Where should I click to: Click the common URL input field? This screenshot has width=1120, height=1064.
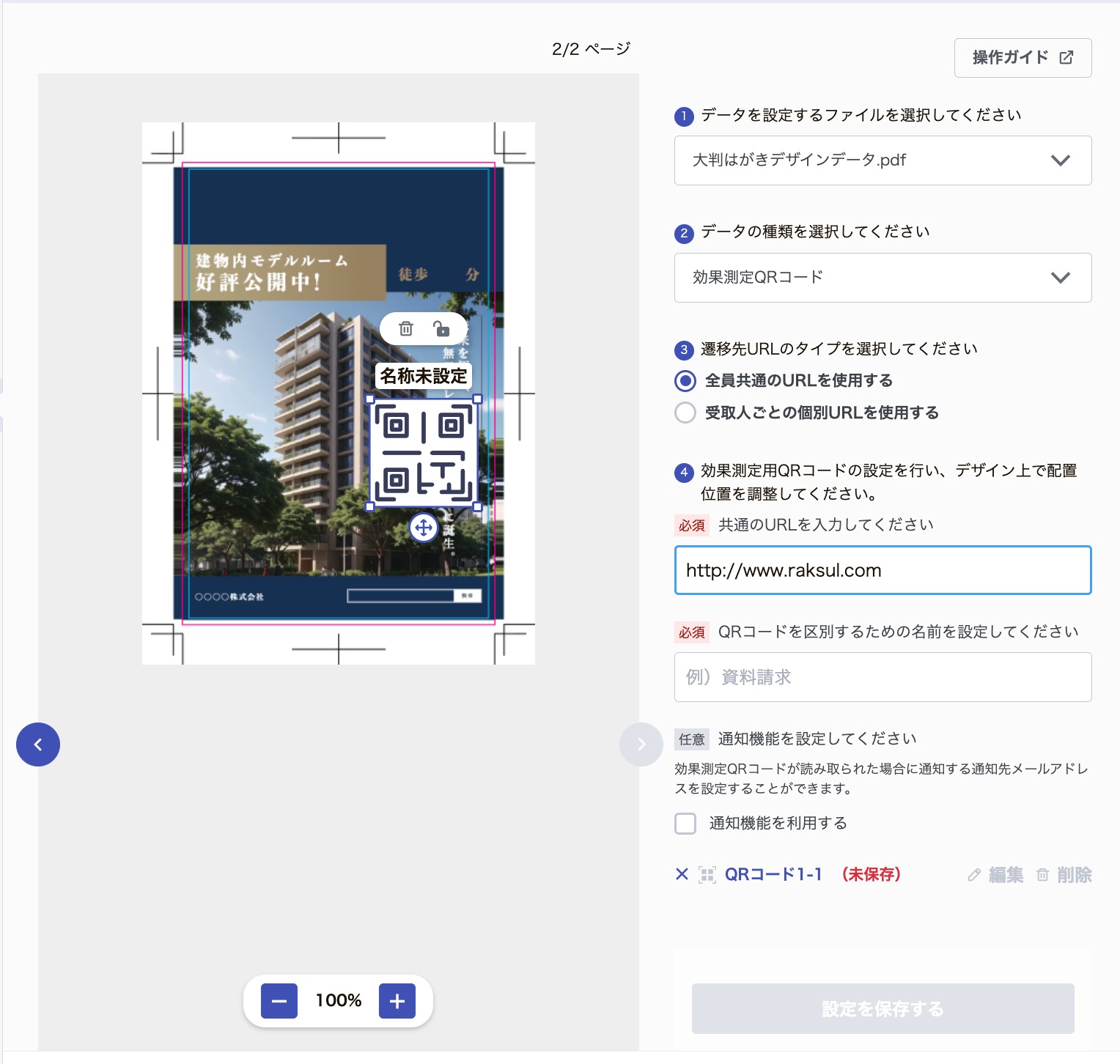[x=883, y=570]
